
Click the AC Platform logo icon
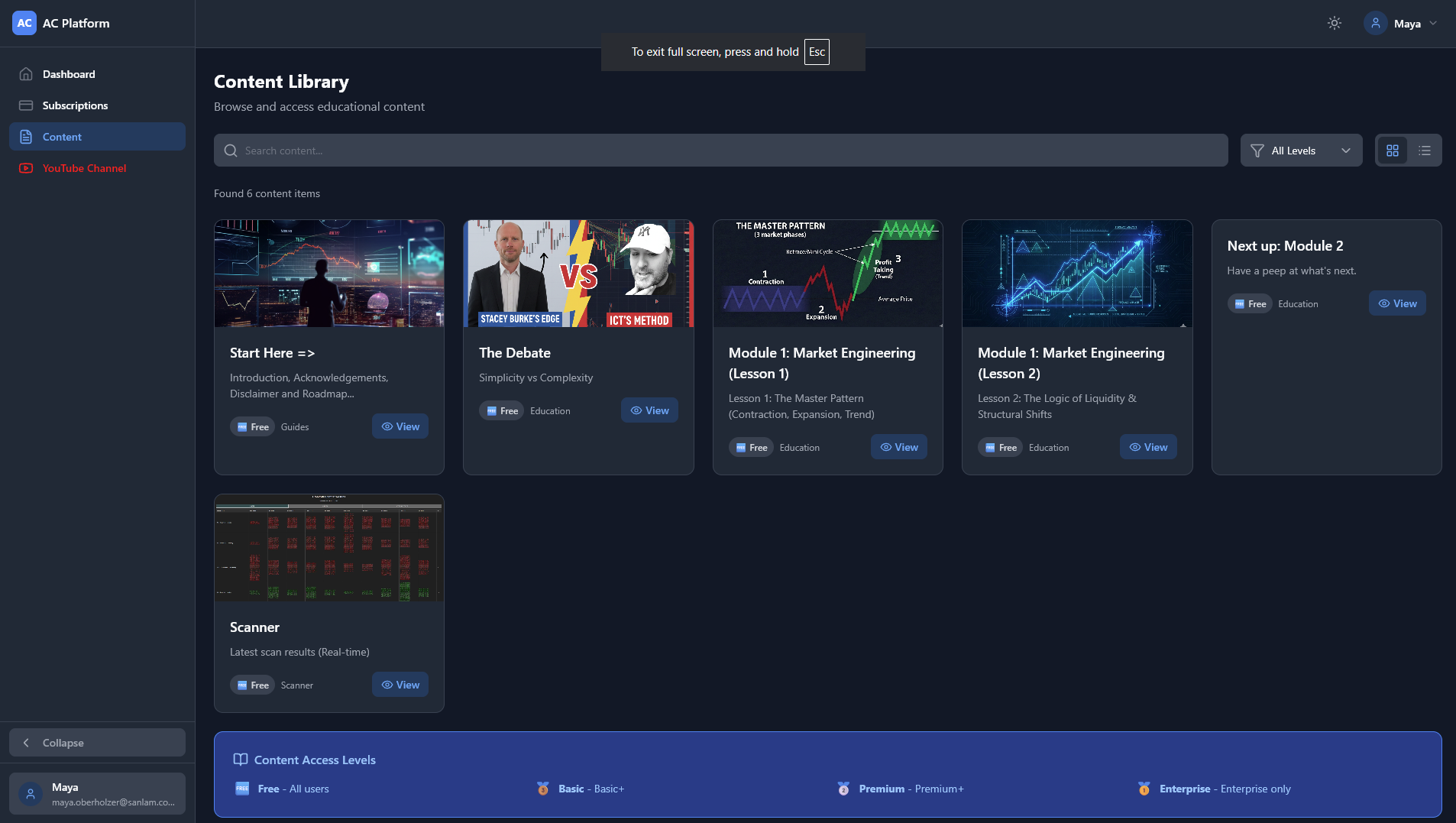coord(24,23)
